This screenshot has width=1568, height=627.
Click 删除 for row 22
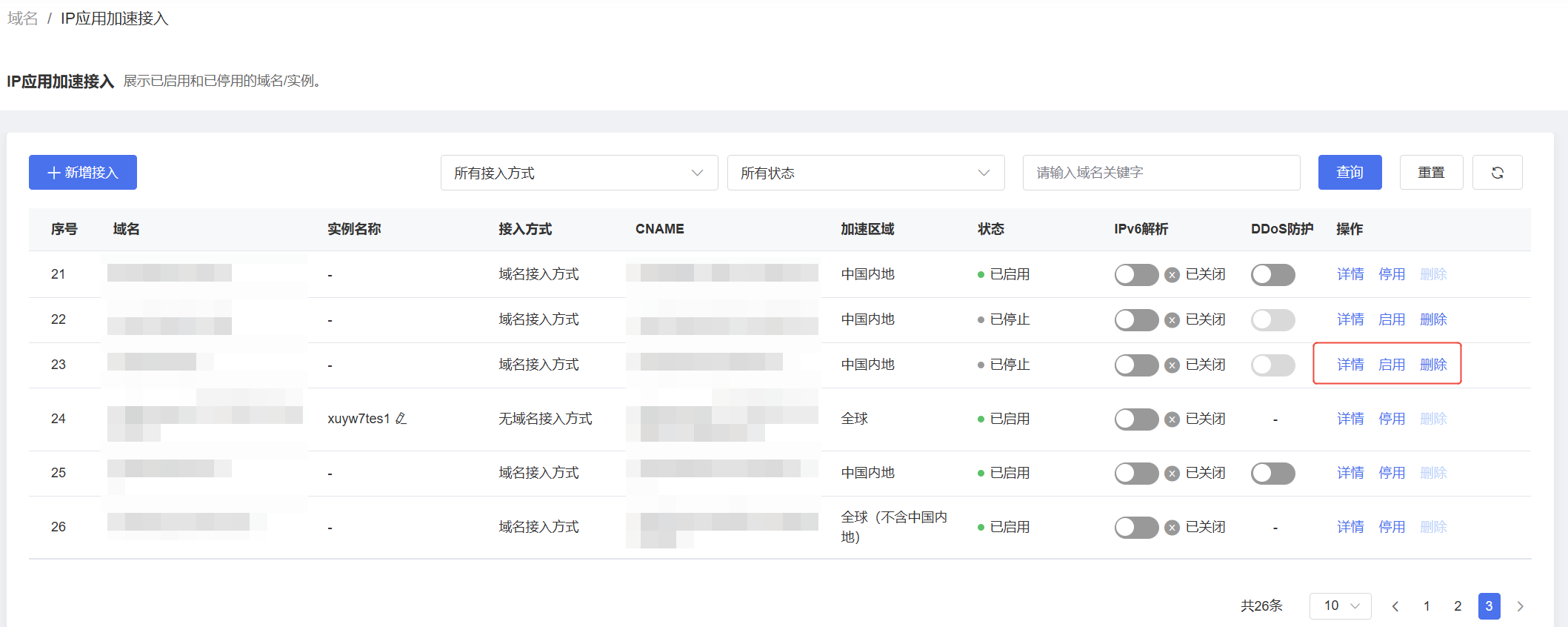[1433, 320]
